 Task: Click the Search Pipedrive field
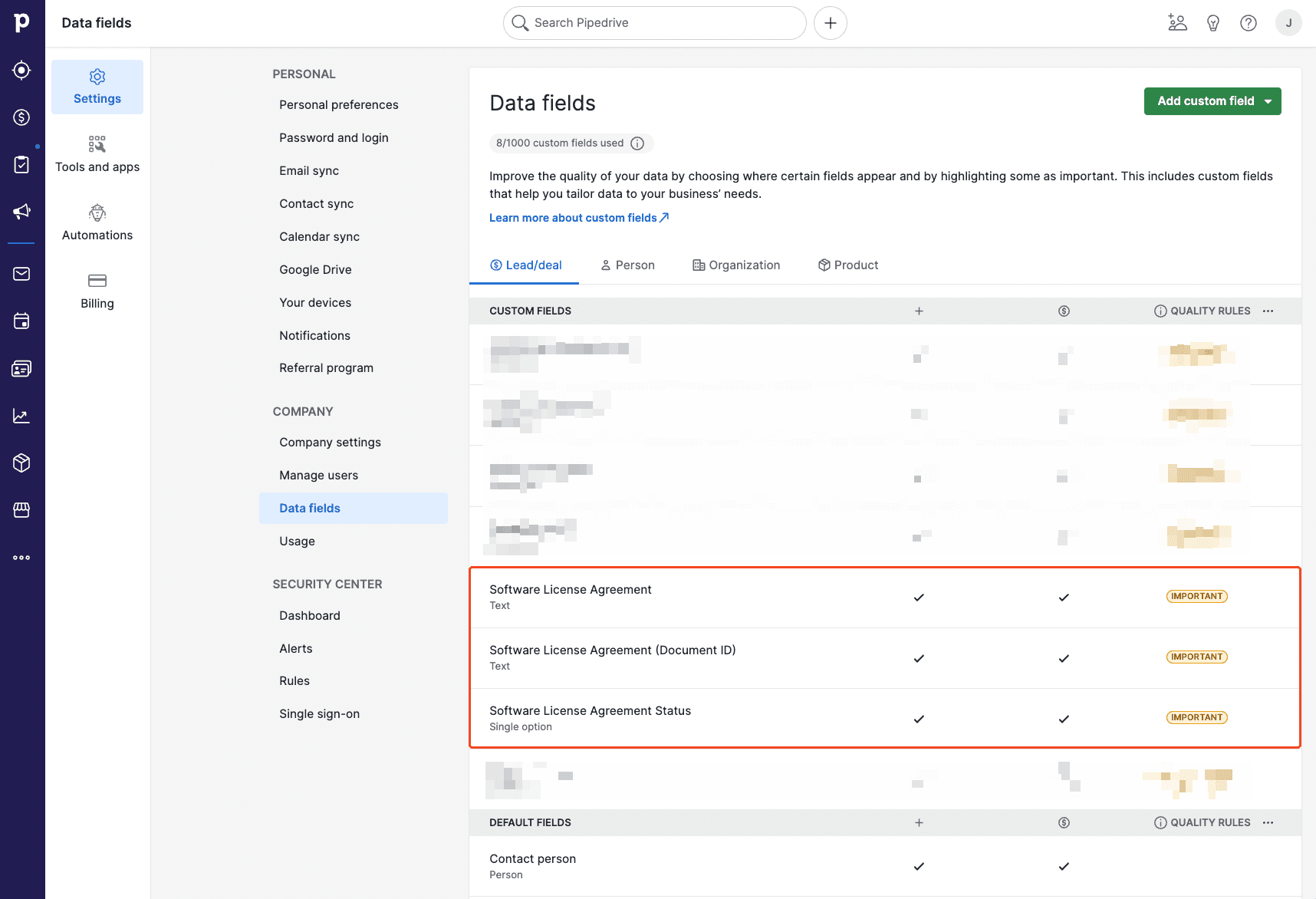click(654, 22)
